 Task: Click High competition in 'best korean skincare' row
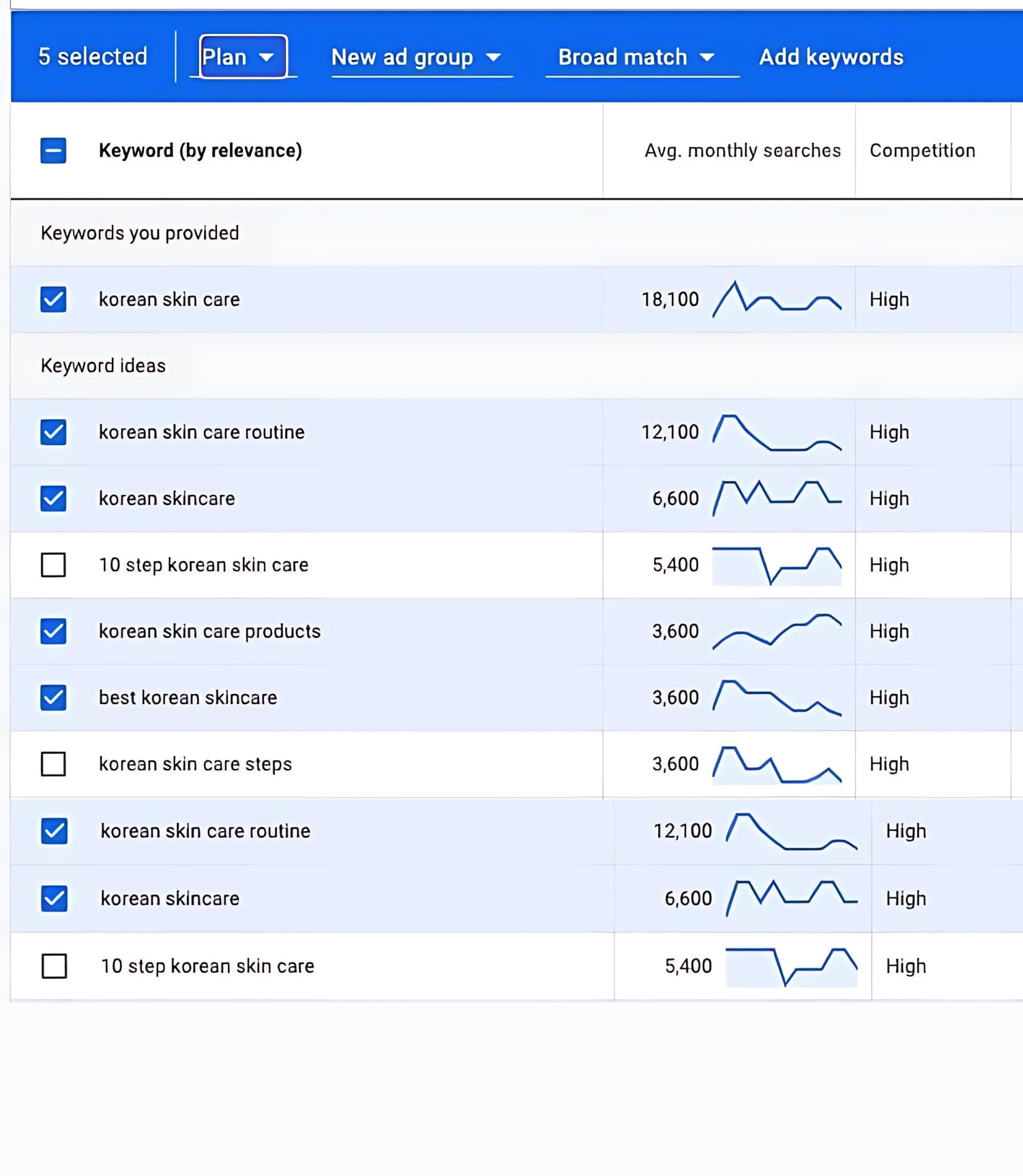[x=889, y=697]
